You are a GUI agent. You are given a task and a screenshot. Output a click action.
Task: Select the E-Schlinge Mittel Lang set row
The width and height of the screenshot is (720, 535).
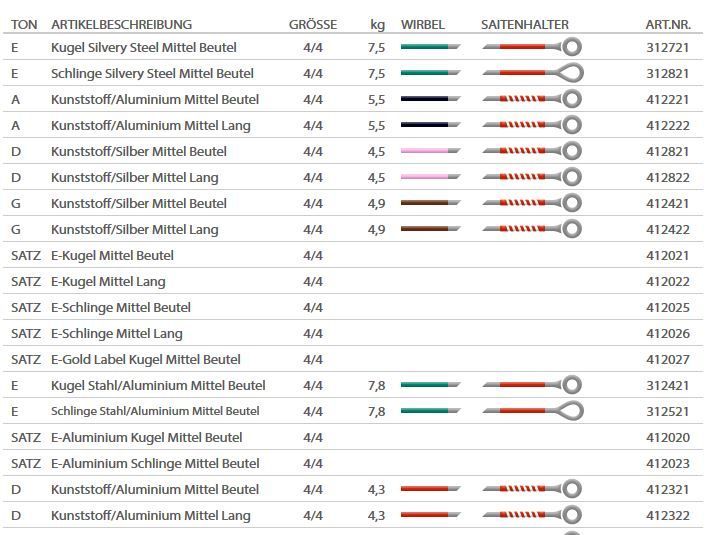pyautogui.click(x=353, y=333)
